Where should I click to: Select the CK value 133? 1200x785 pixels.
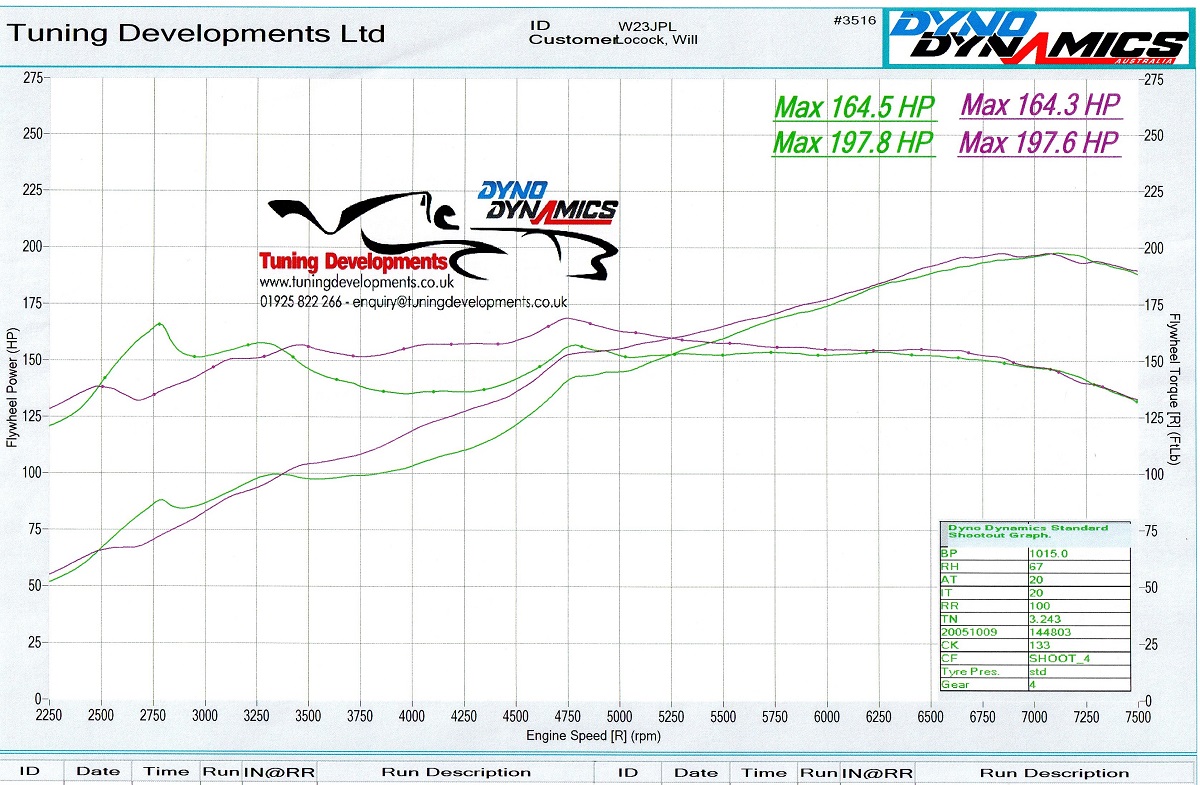tap(1039, 645)
